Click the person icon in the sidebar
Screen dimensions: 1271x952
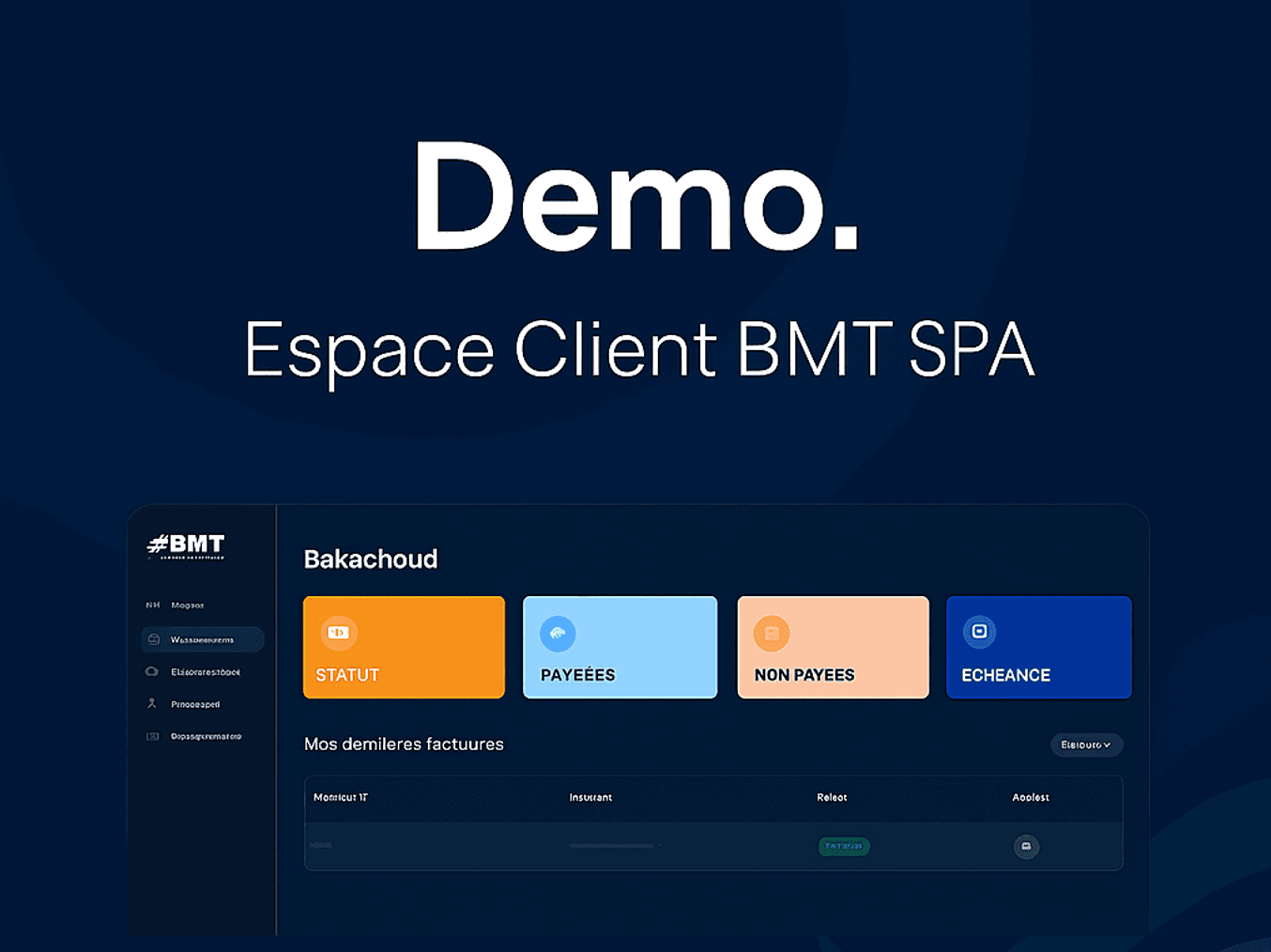tap(152, 703)
